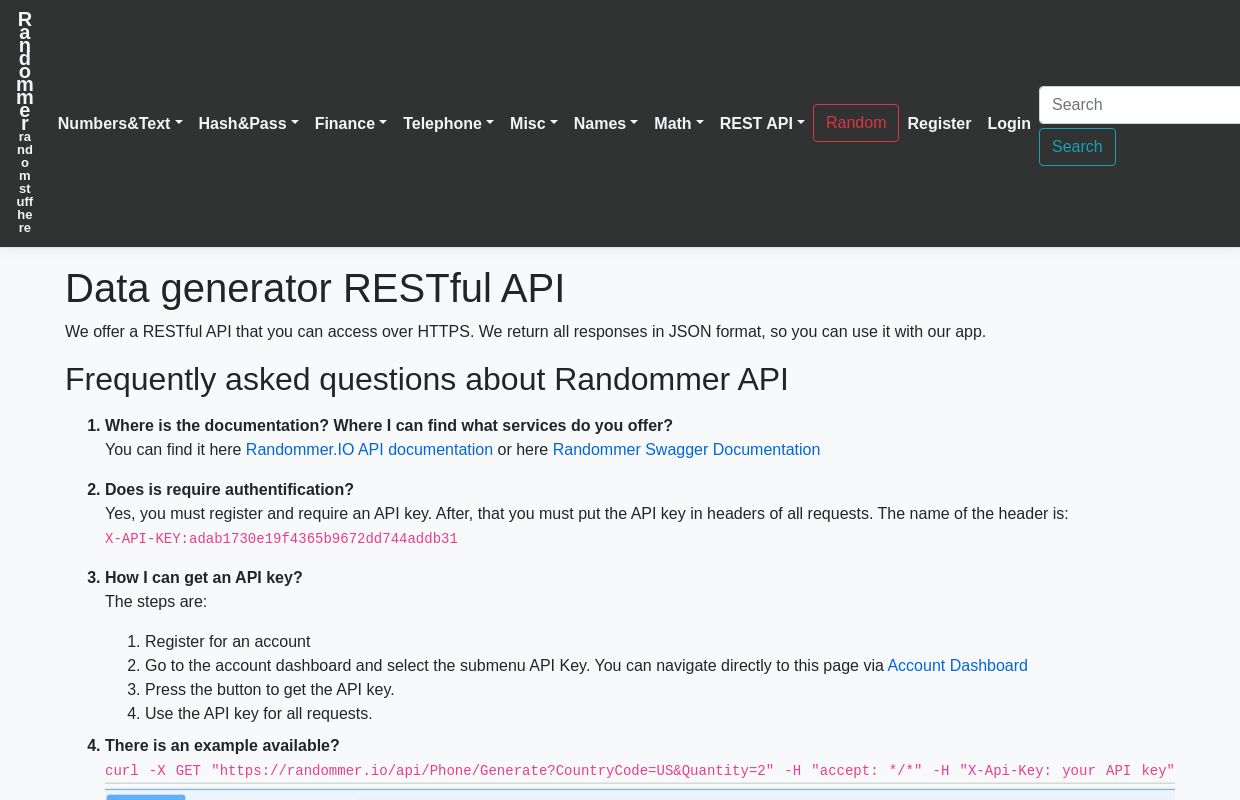Click the 'Data generator RESTful API' heading
Screen dimensions: 1240x800
(315, 288)
